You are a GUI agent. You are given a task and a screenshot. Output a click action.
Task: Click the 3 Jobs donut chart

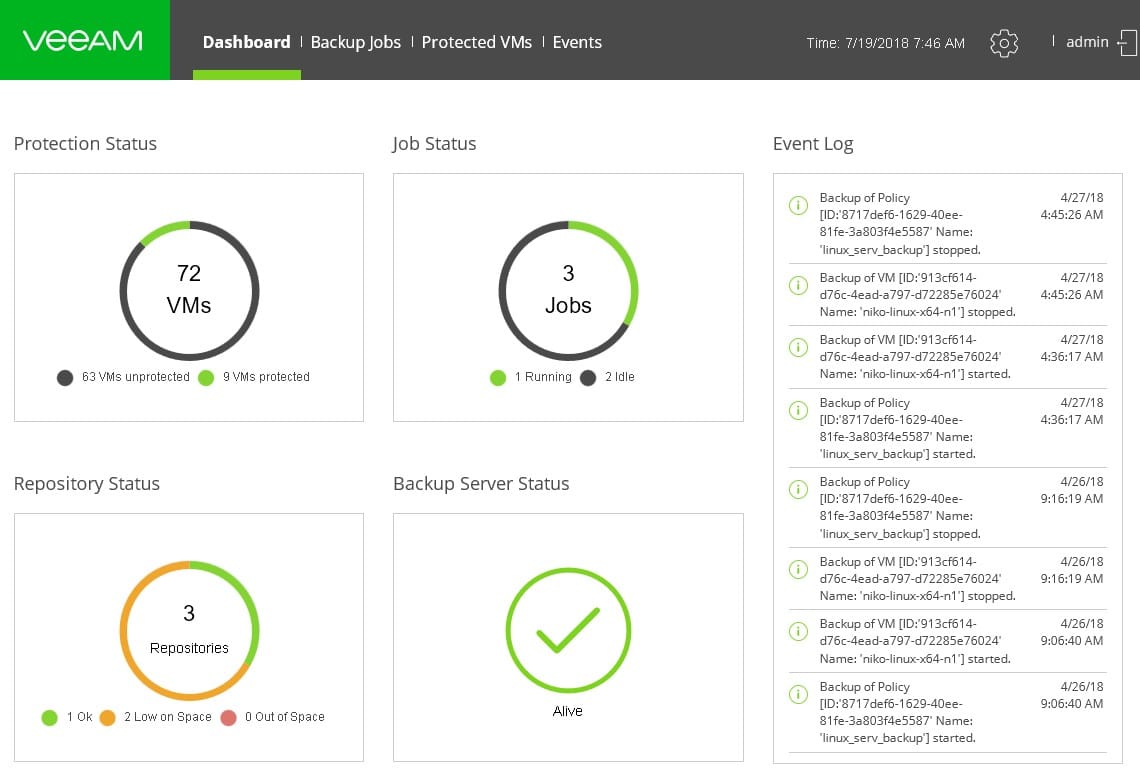(568, 291)
